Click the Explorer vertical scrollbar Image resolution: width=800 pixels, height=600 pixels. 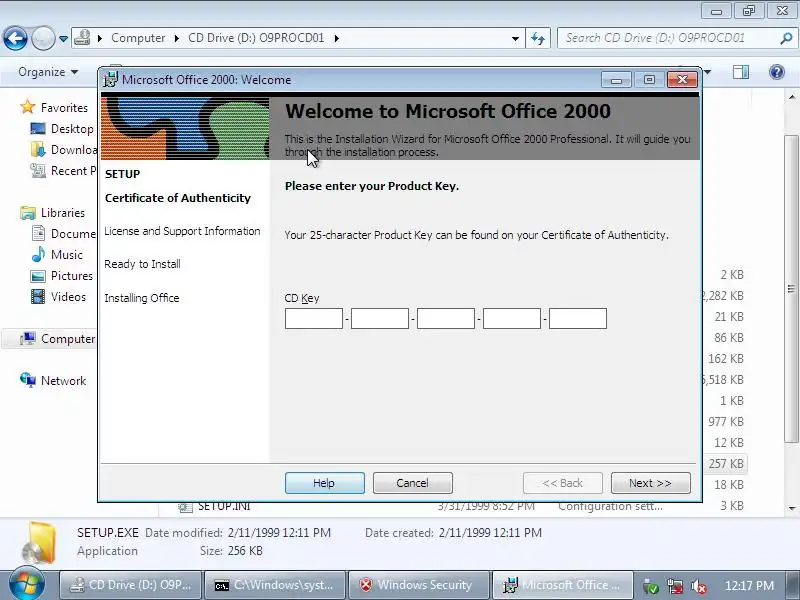tap(791, 289)
